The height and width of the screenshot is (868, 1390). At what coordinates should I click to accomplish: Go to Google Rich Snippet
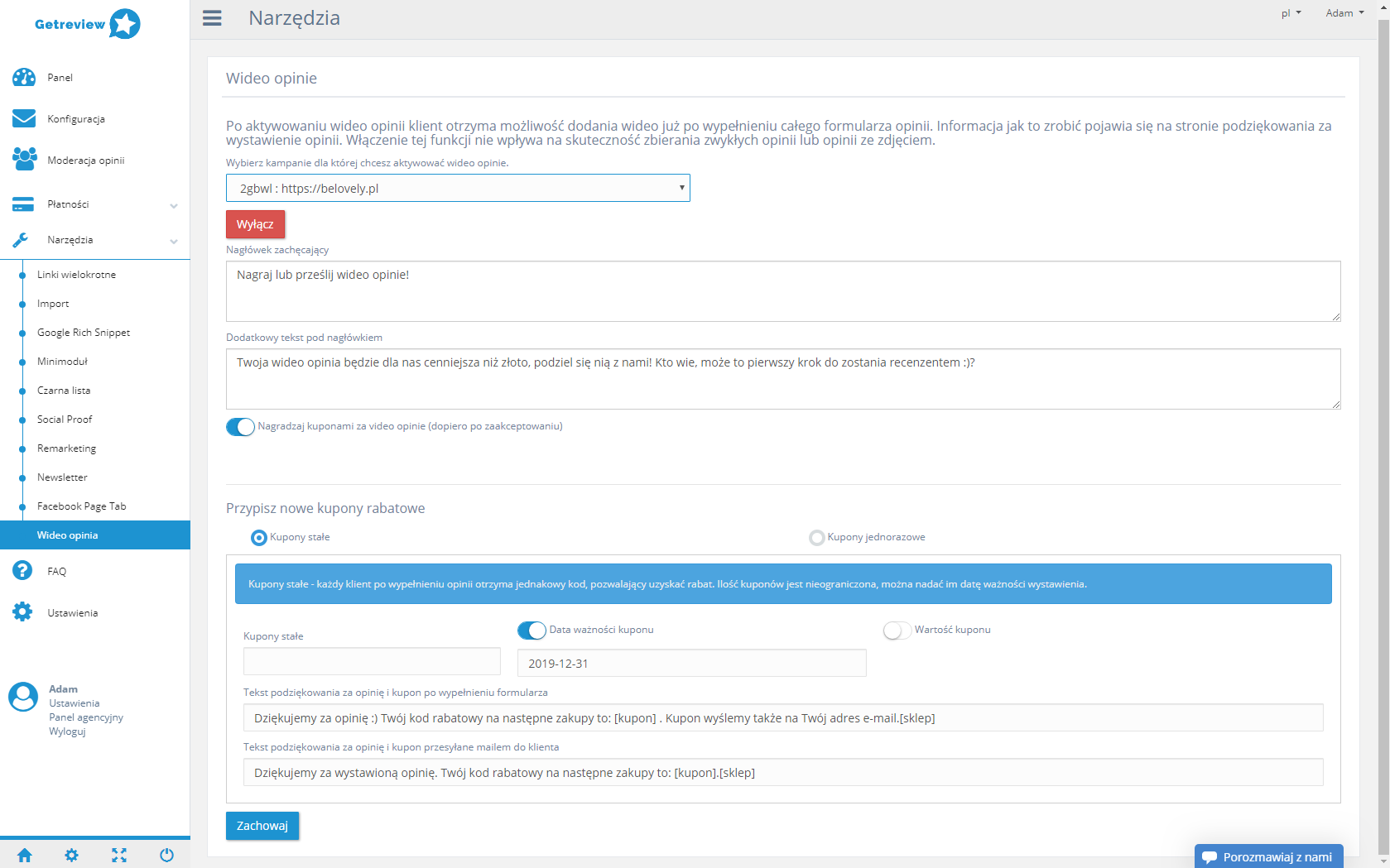pyautogui.click(x=84, y=333)
